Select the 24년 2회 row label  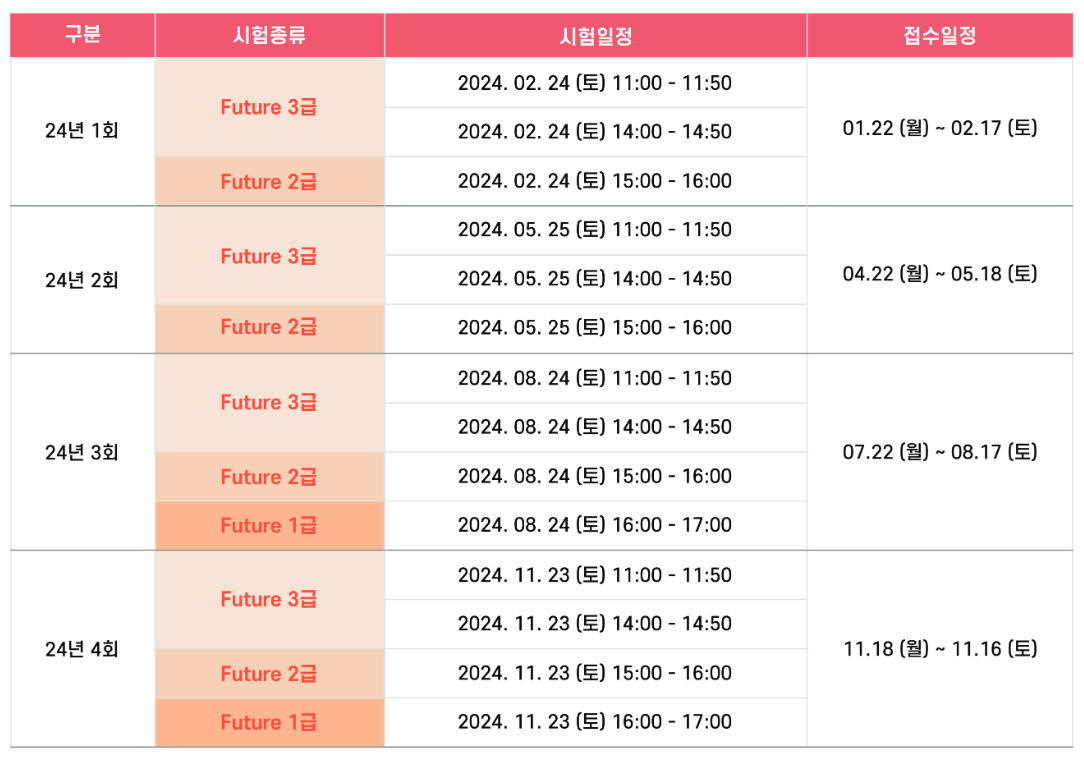(82, 280)
